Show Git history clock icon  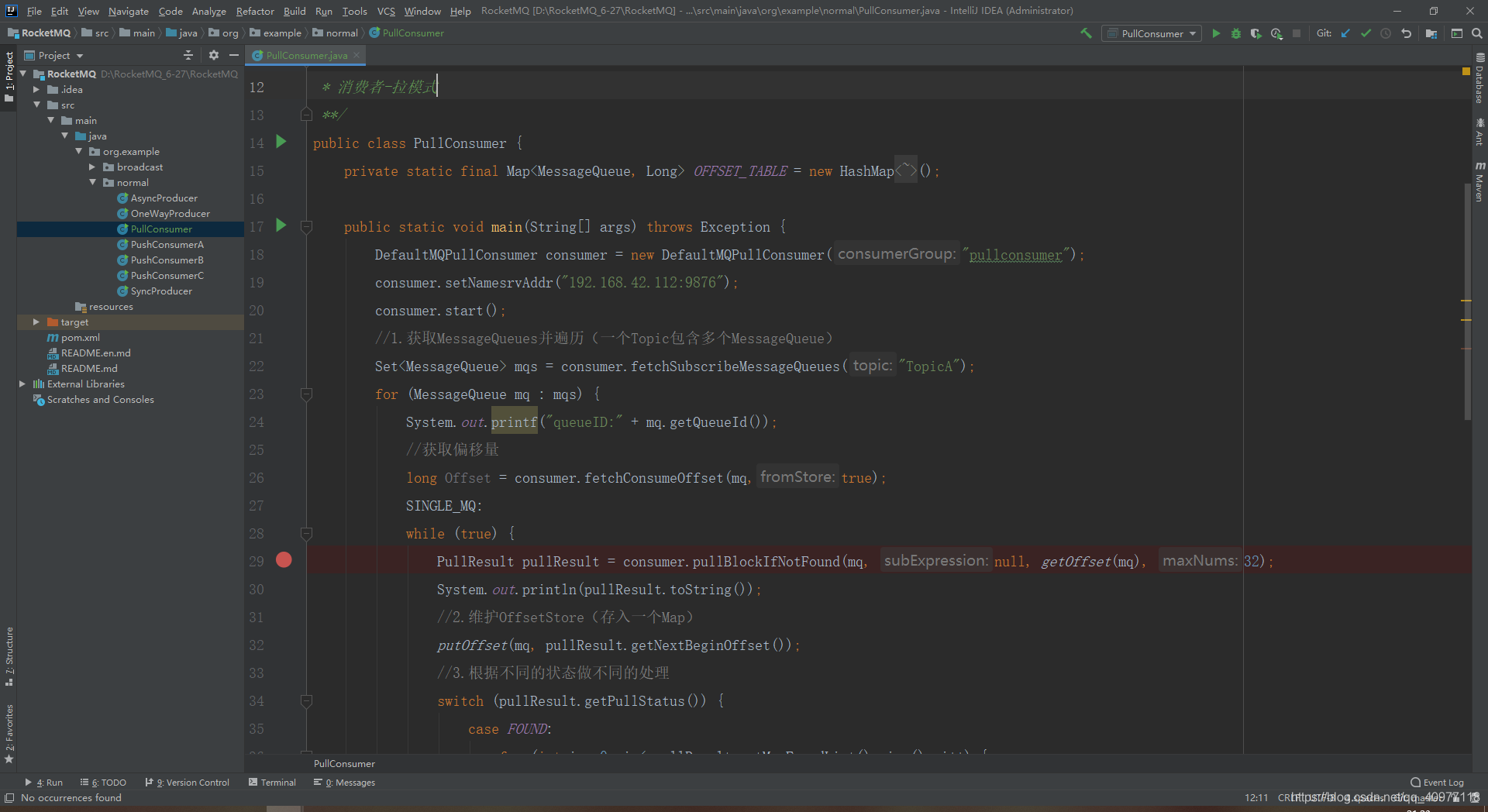pyautogui.click(x=1386, y=33)
